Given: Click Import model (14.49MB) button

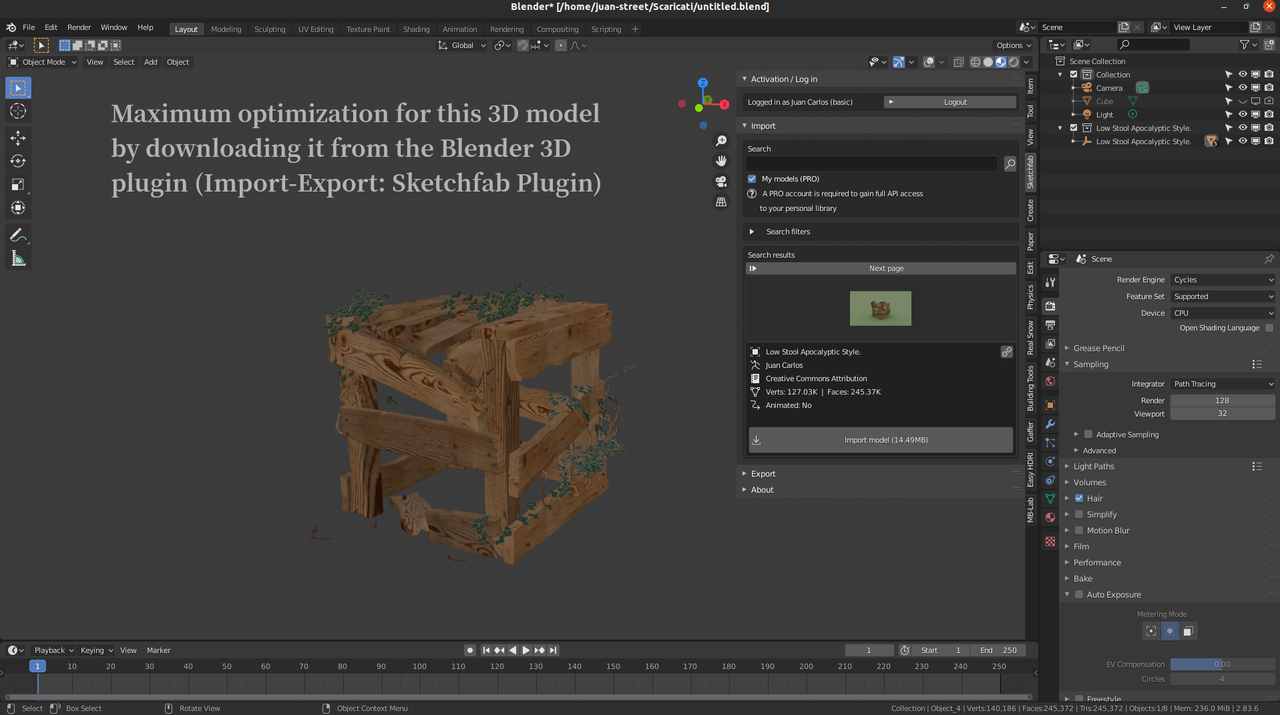Looking at the screenshot, I should click(880, 440).
